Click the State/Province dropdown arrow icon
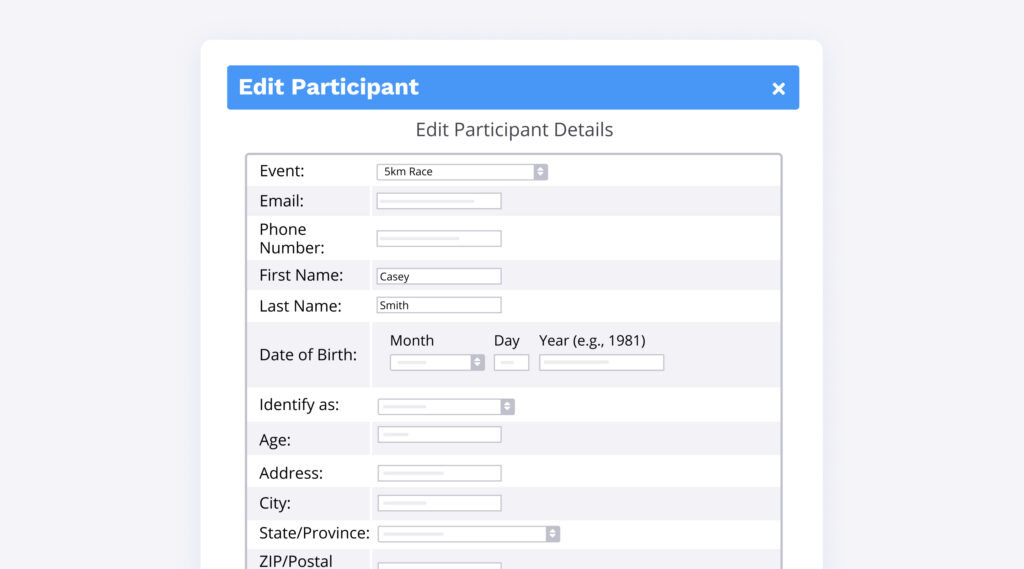Image resolution: width=1024 pixels, height=569 pixels. point(552,534)
